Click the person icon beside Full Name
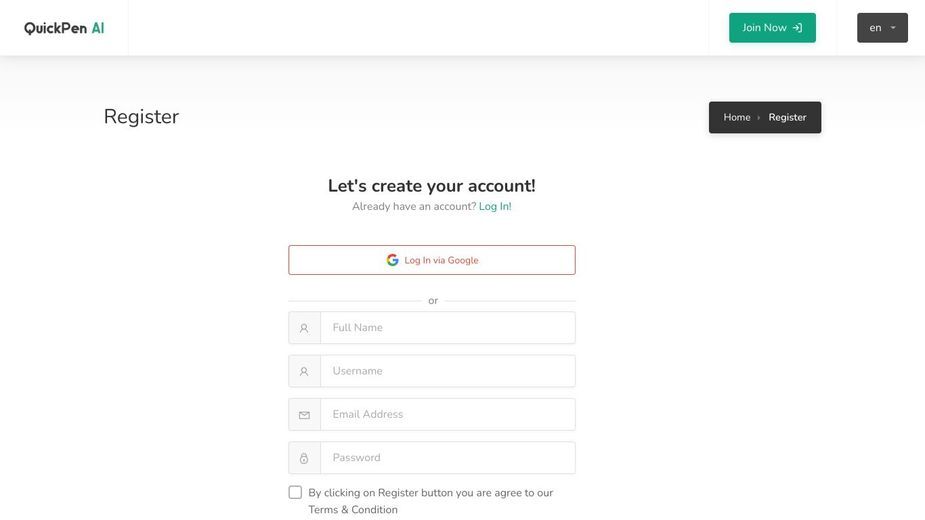The image size is (925, 520). tap(304, 328)
